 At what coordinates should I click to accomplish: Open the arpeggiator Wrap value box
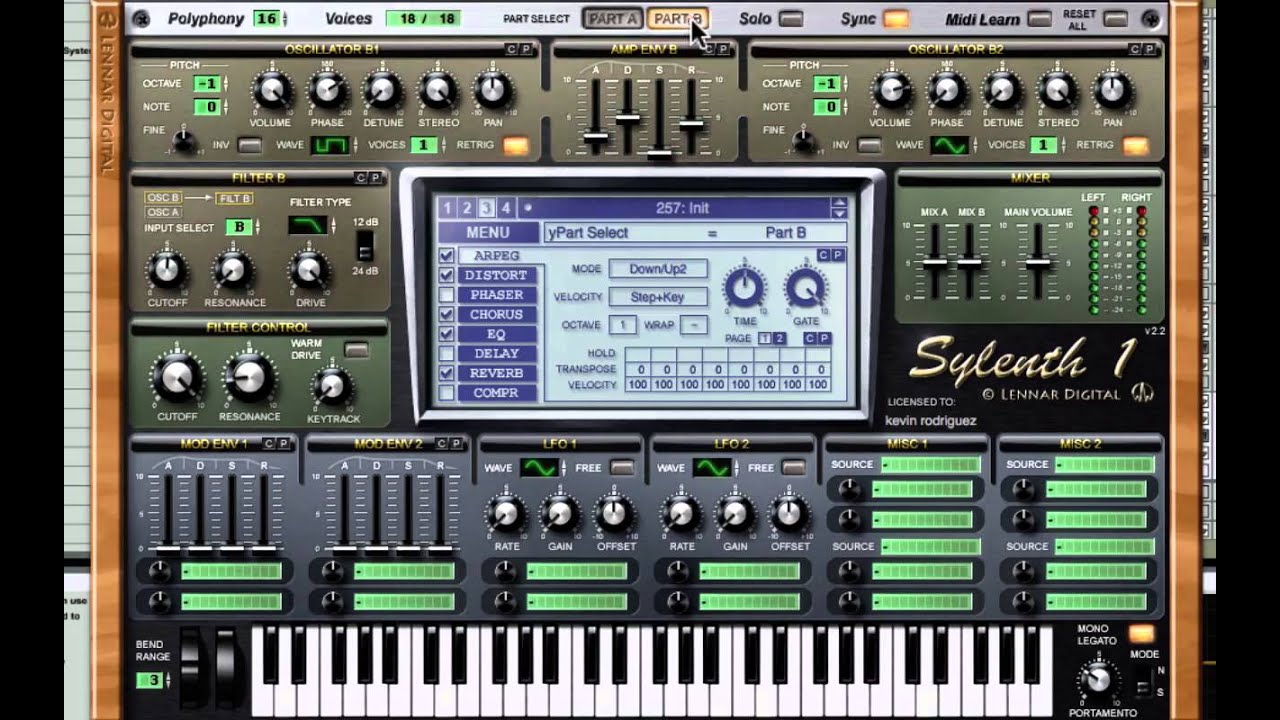[x=694, y=325]
